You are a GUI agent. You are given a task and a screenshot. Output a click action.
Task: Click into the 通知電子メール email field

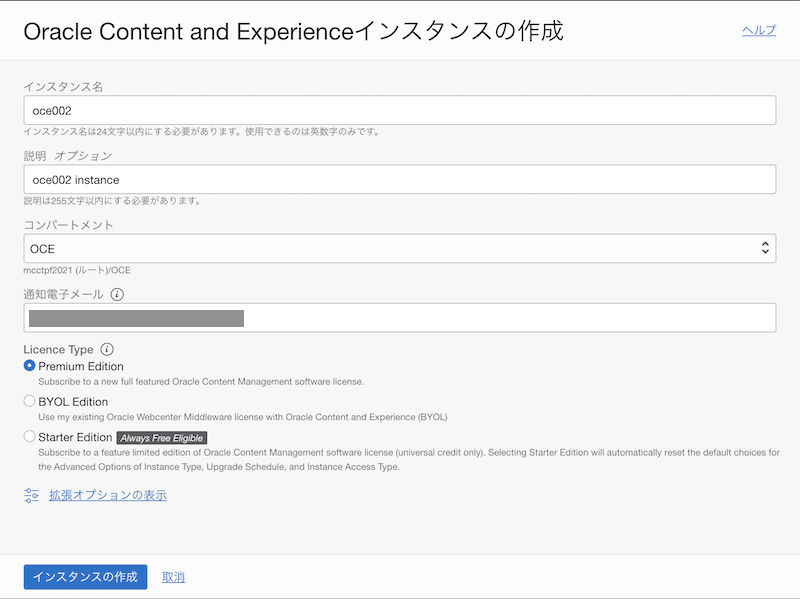400,318
